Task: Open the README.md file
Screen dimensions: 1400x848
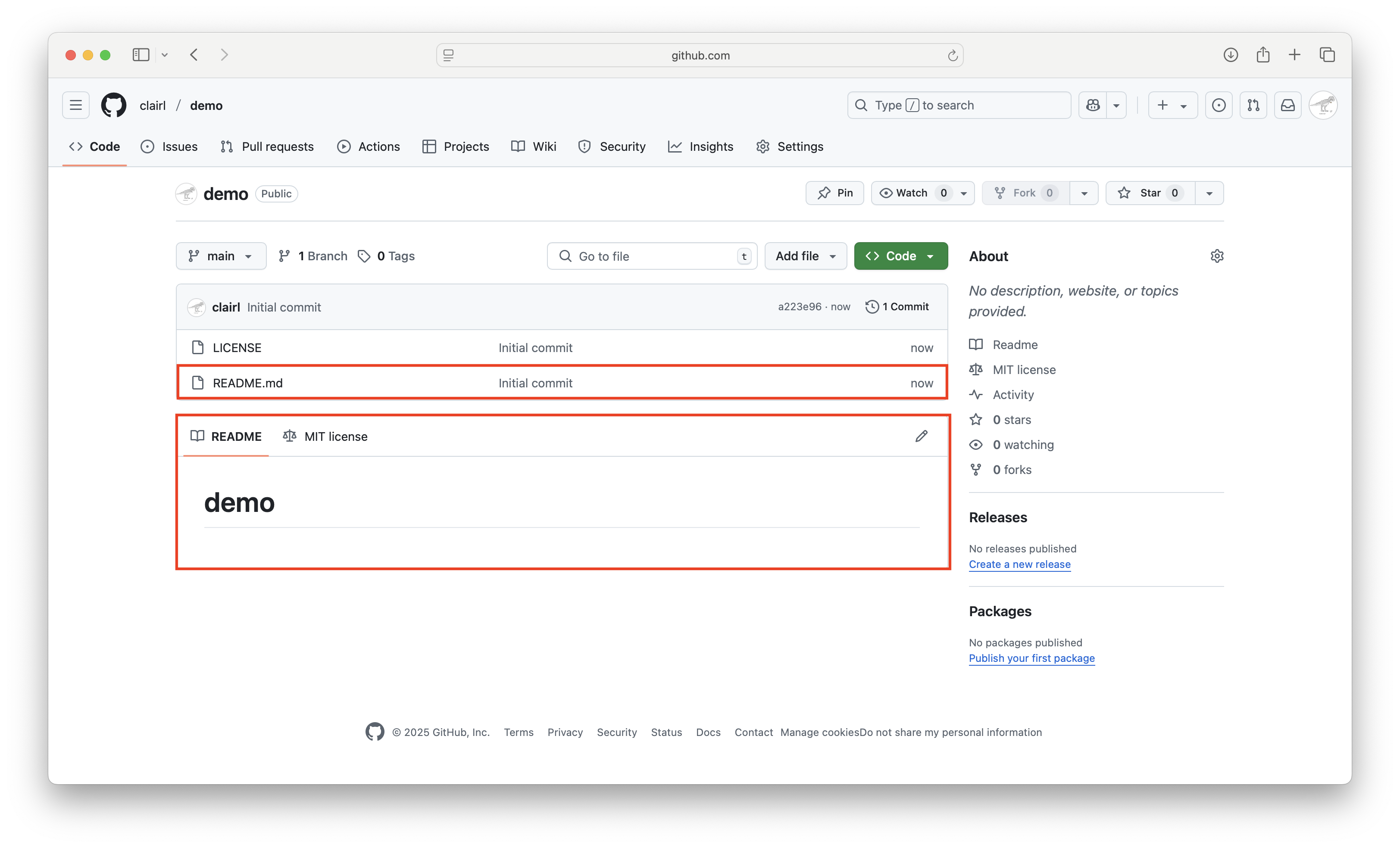Action: pos(247,383)
